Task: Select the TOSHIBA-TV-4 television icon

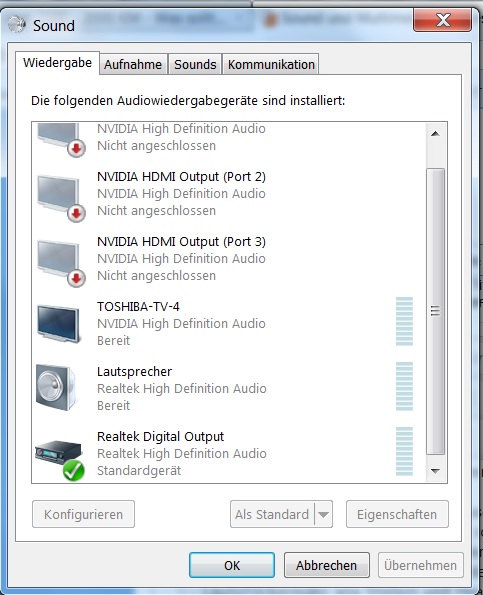Action: click(x=59, y=324)
